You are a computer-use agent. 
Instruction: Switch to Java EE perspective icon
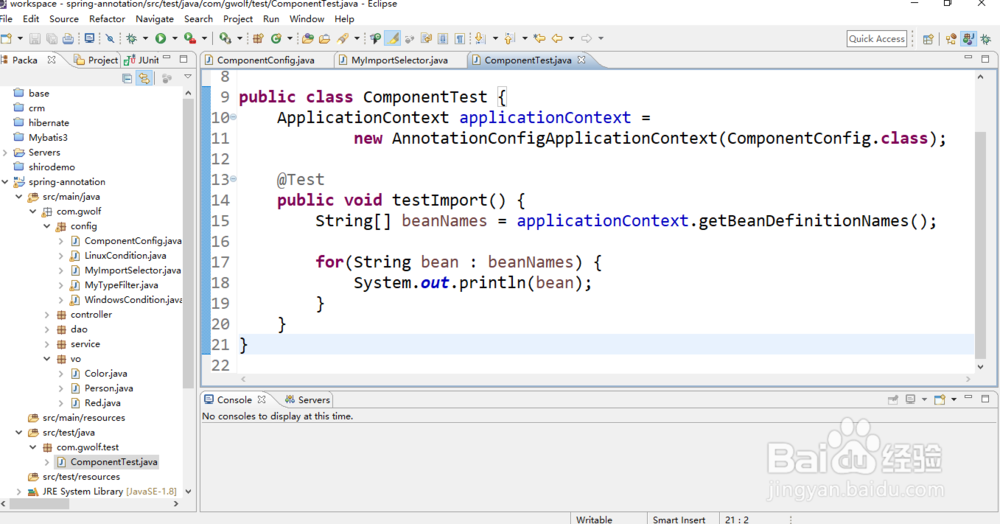click(x=951, y=39)
